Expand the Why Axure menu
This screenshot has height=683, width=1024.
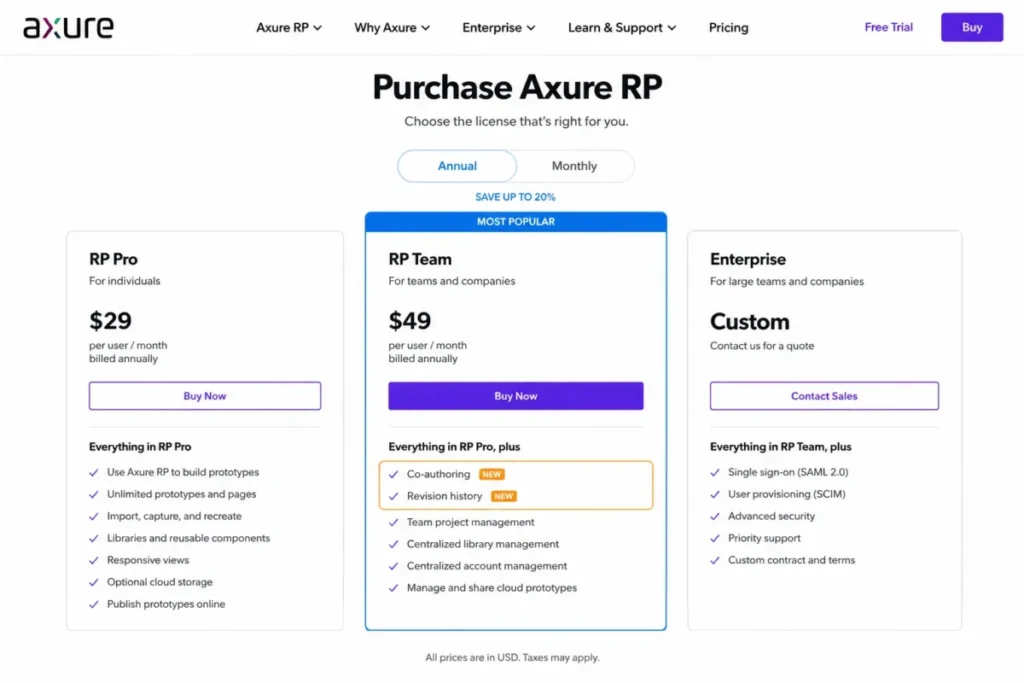click(x=392, y=27)
